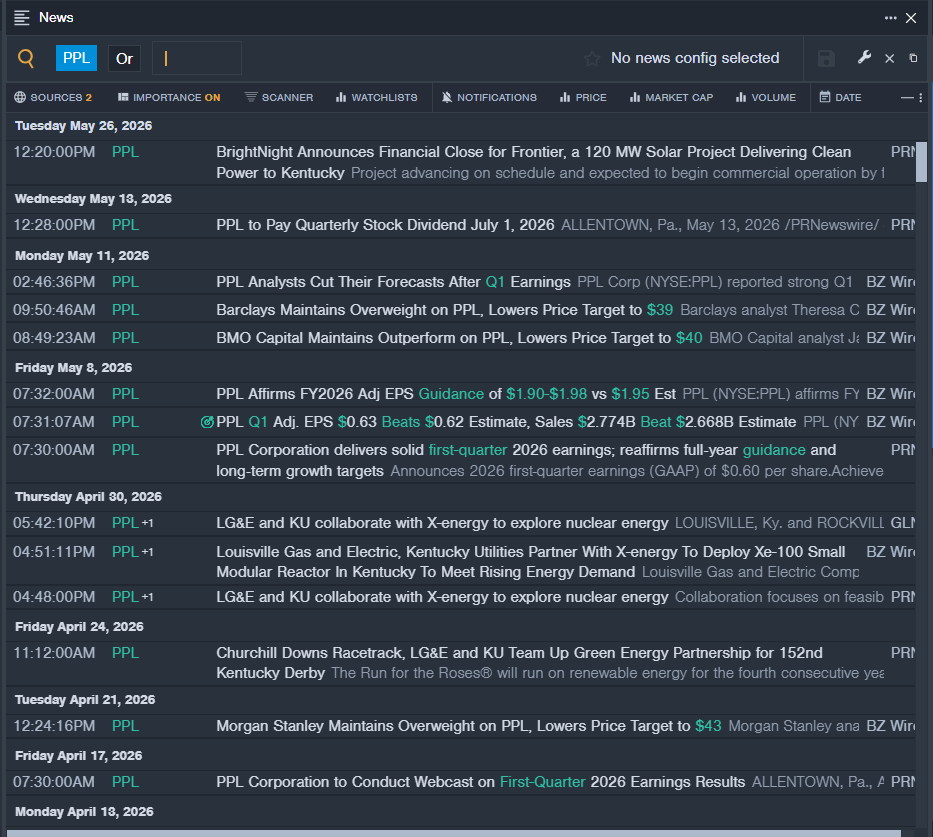The height and width of the screenshot is (837, 933).
Task: Open the wrench settings icon
Action: coord(864,57)
